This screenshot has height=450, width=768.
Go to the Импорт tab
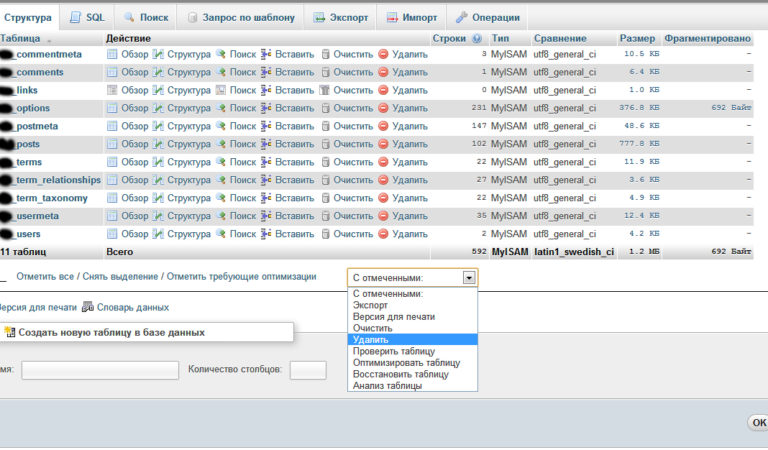point(411,17)
